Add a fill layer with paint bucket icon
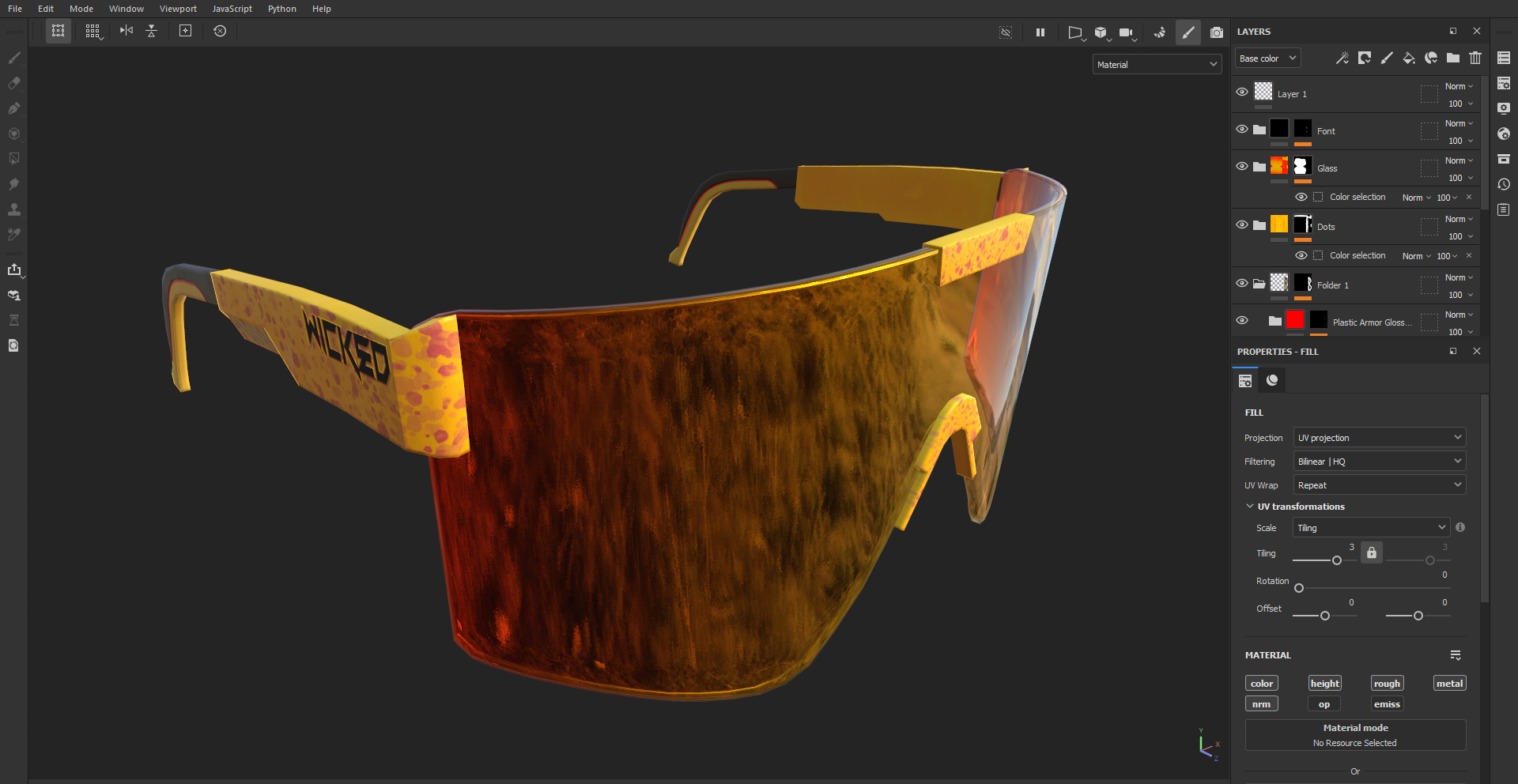The height and width of the screenshot is (784, 1518). click(x=1409, y=58)
